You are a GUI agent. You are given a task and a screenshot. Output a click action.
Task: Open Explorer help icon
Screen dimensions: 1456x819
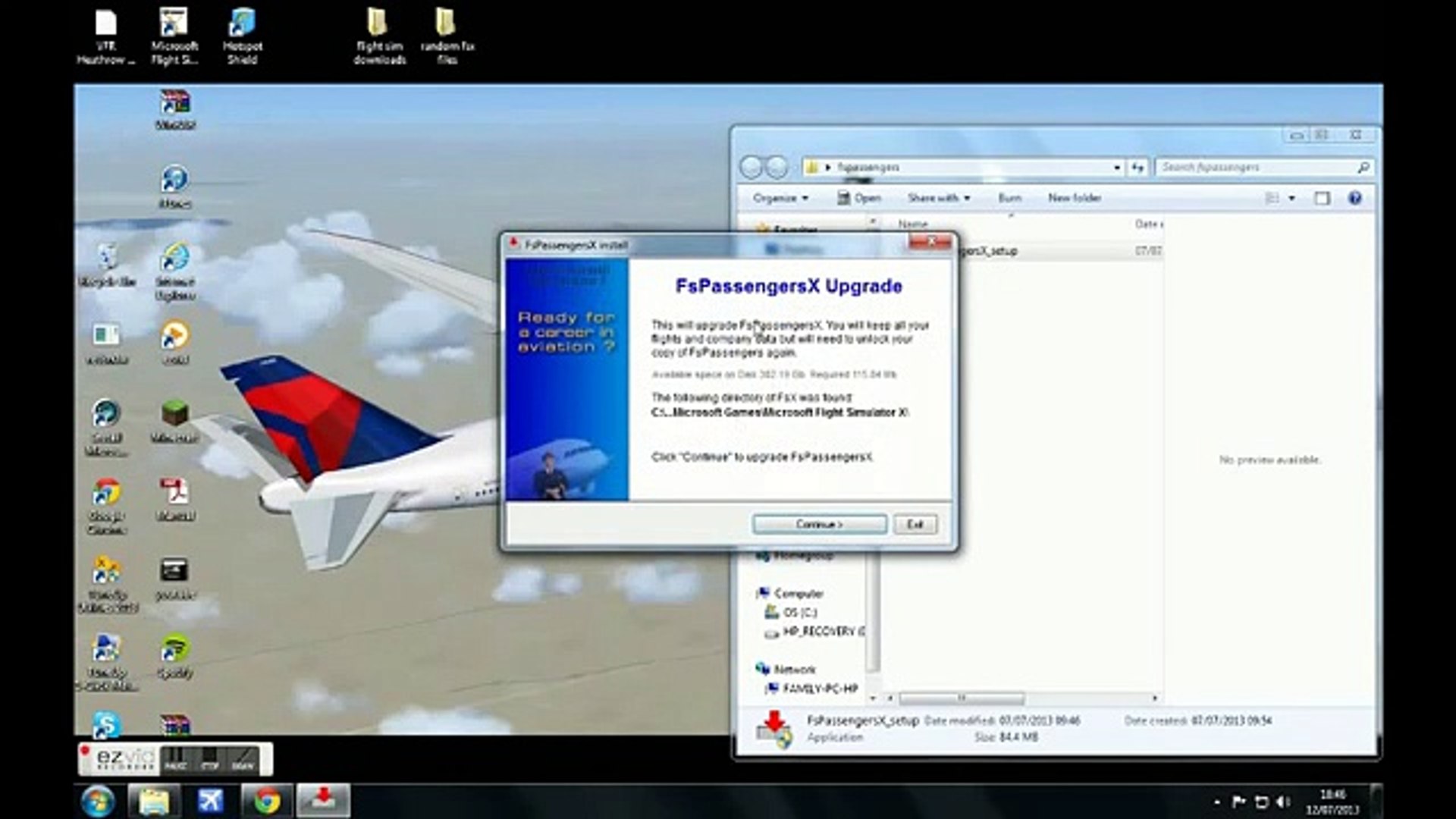1355,198
